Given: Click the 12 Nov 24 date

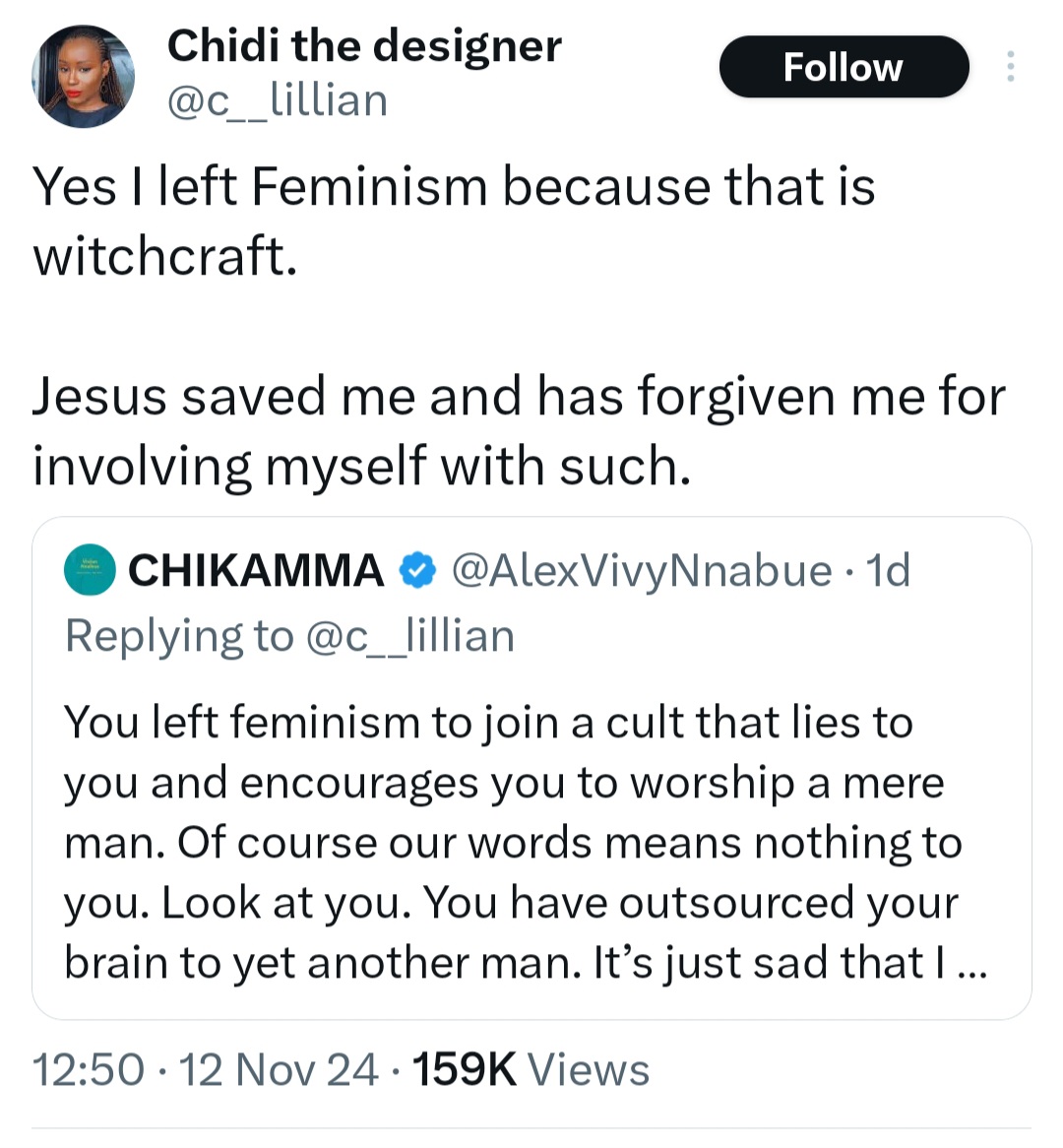Looking at the screenshot, I should click(x=279, y=1070).
